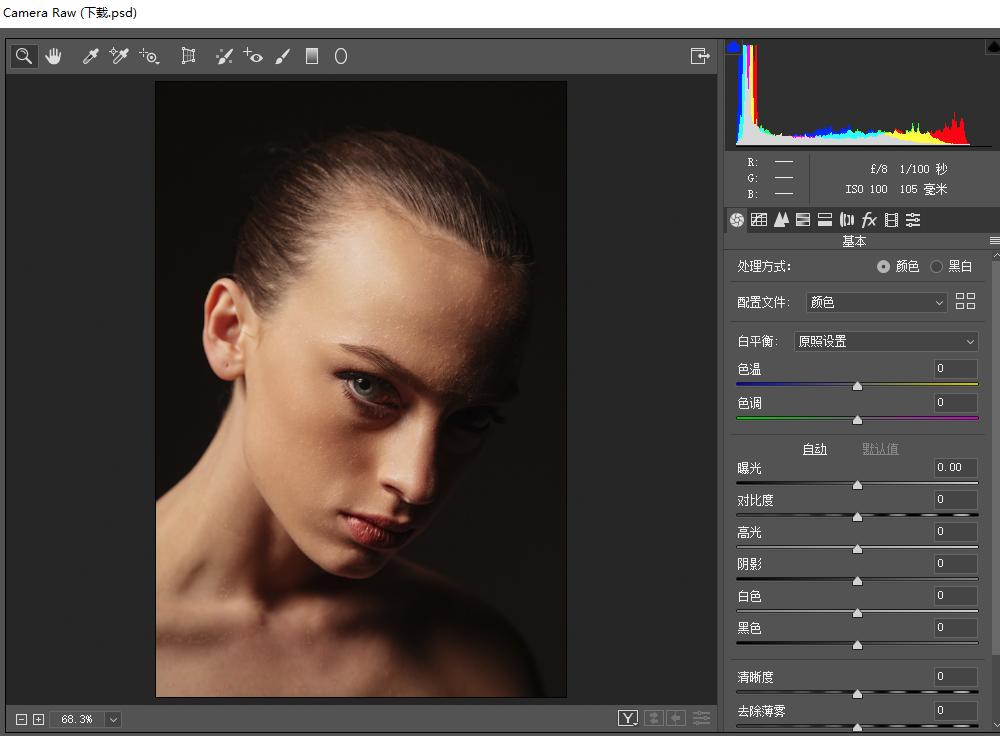Click the 色温 temperature value field
This screenshot has height=736, width=1000.
955,370
